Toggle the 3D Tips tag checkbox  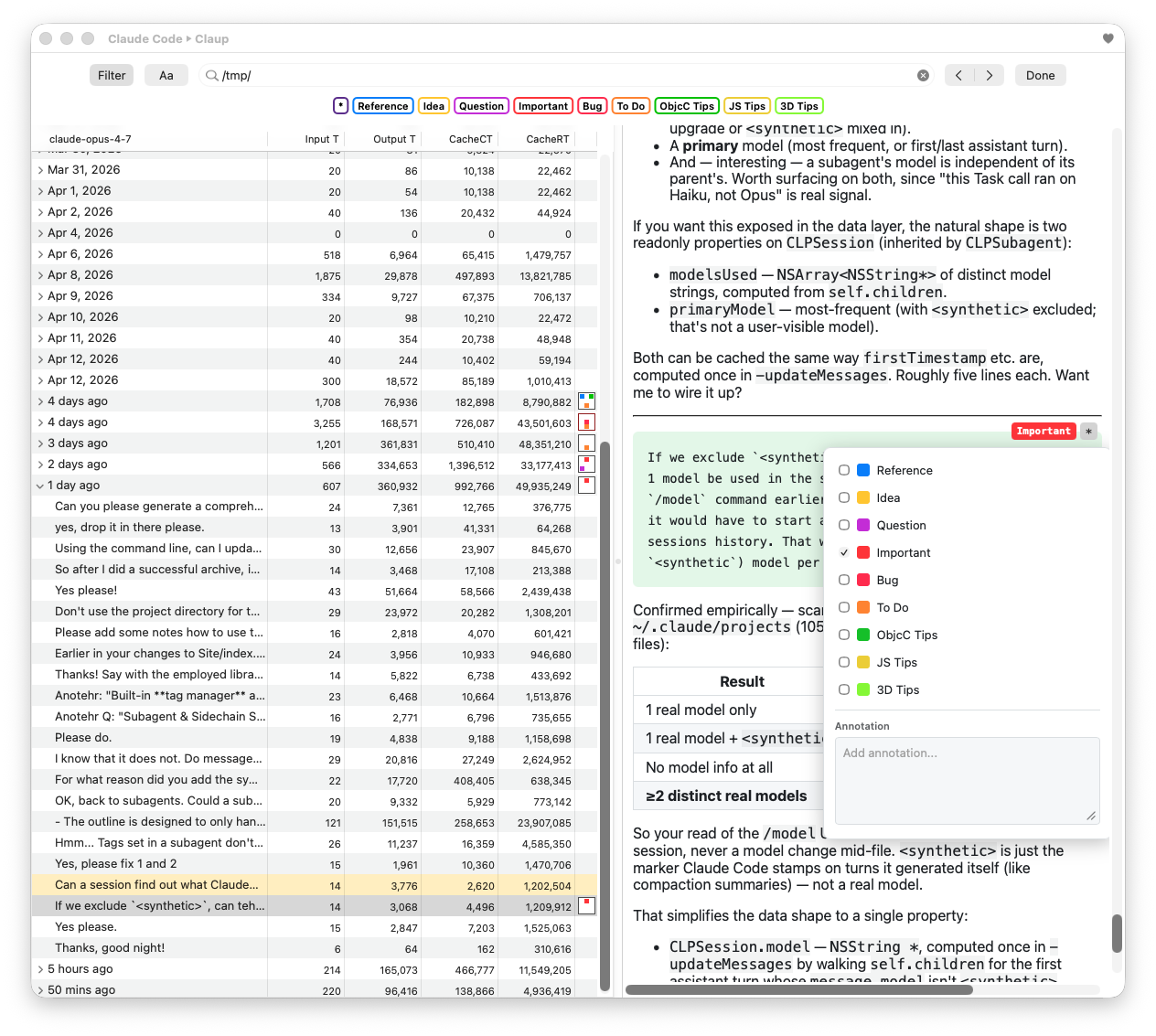[x=844, y=689]
